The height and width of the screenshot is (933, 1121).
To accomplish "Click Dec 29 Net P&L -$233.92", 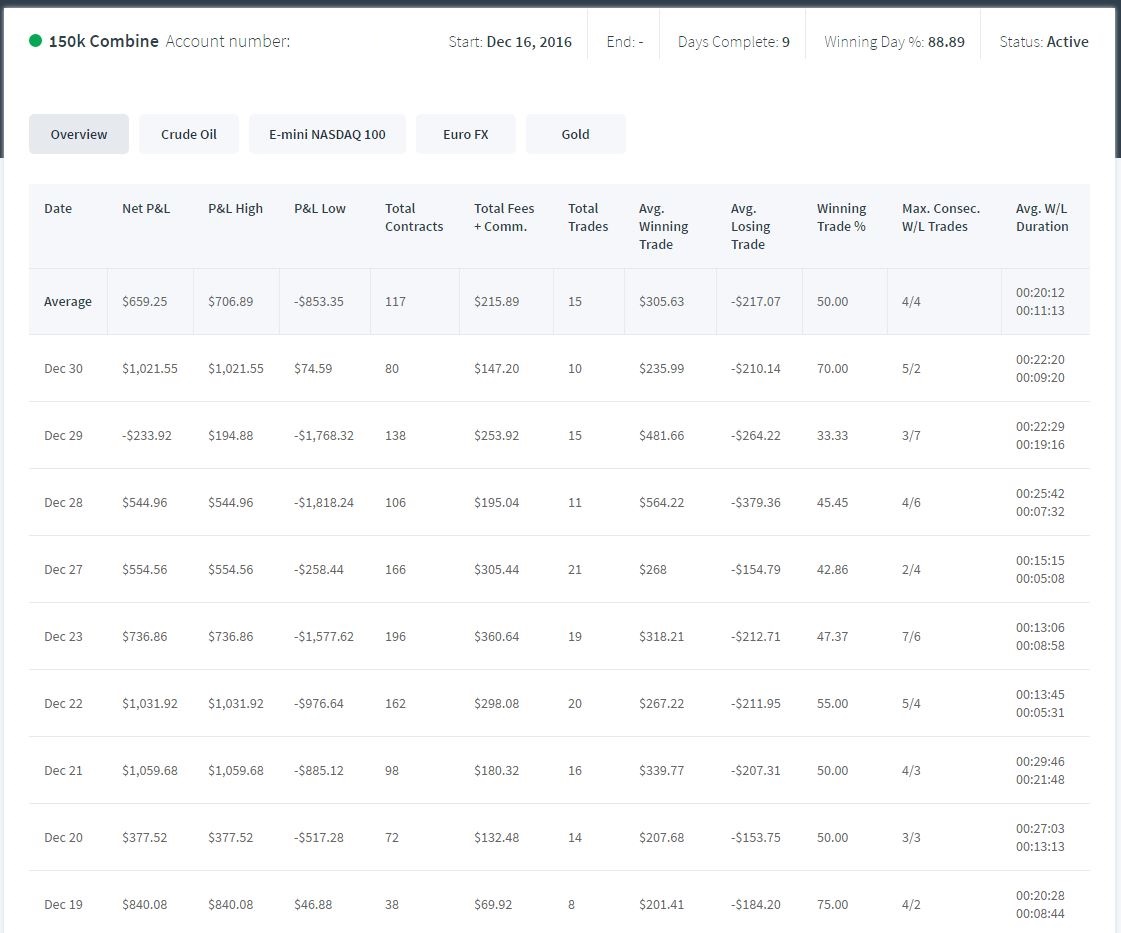I will (x=147, y=435).
